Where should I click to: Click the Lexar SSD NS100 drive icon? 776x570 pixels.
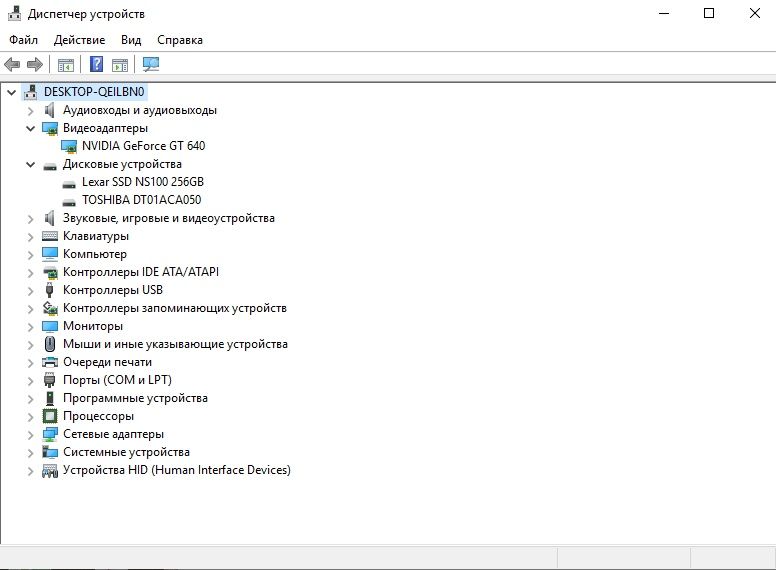click(x=69, y=184)
